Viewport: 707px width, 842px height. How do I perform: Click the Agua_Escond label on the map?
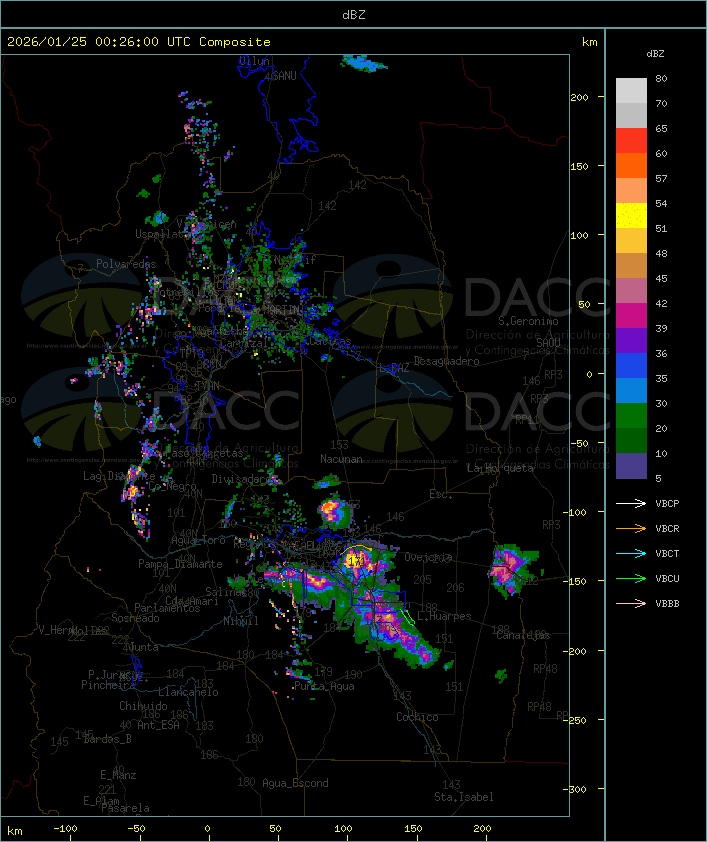tap(295, 783)
